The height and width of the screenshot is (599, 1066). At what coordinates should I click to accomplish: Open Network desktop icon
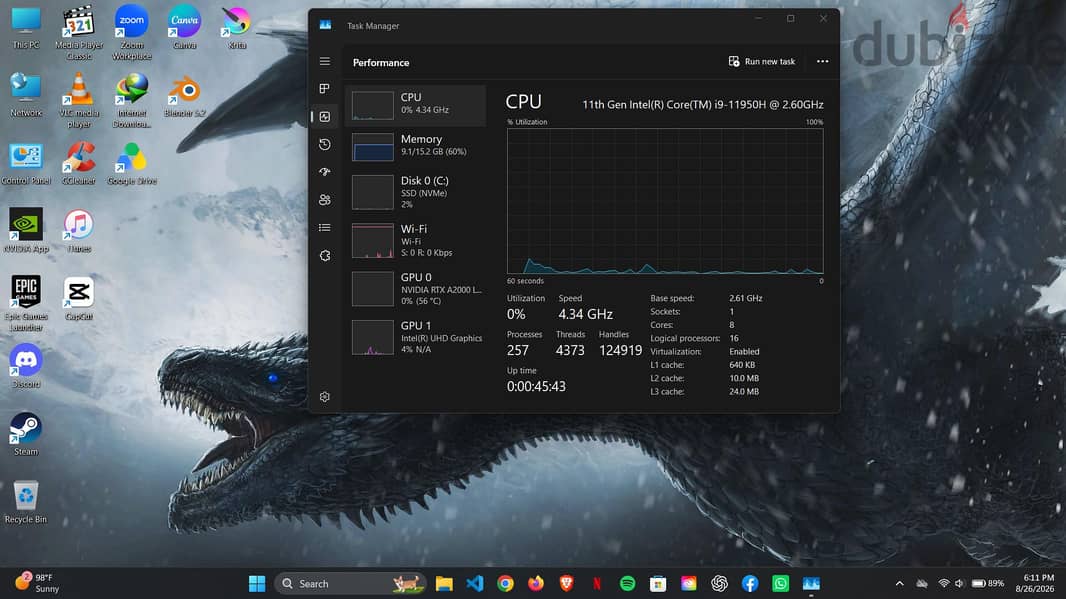coord(26,95)
